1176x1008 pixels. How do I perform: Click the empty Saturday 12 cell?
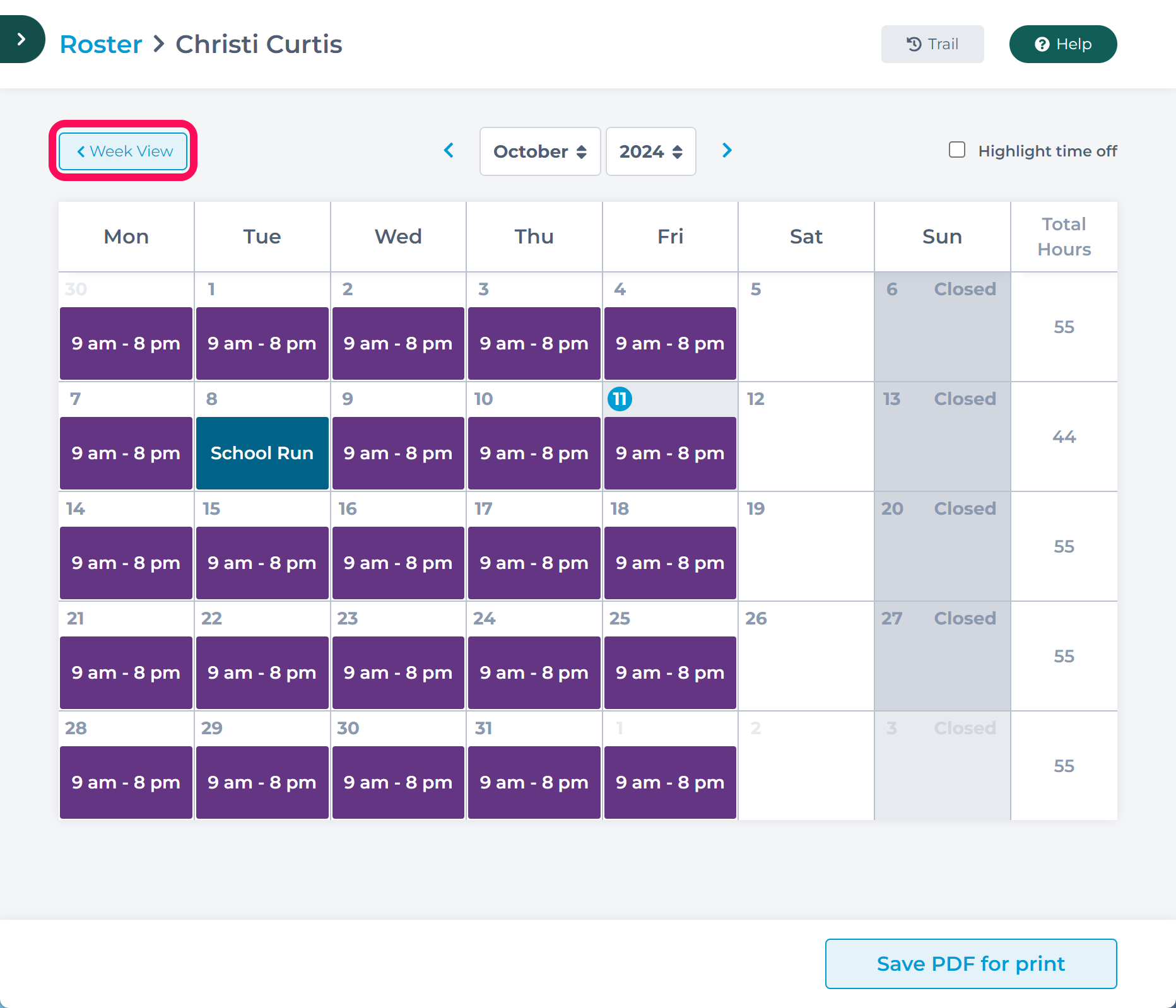[806, 437]
